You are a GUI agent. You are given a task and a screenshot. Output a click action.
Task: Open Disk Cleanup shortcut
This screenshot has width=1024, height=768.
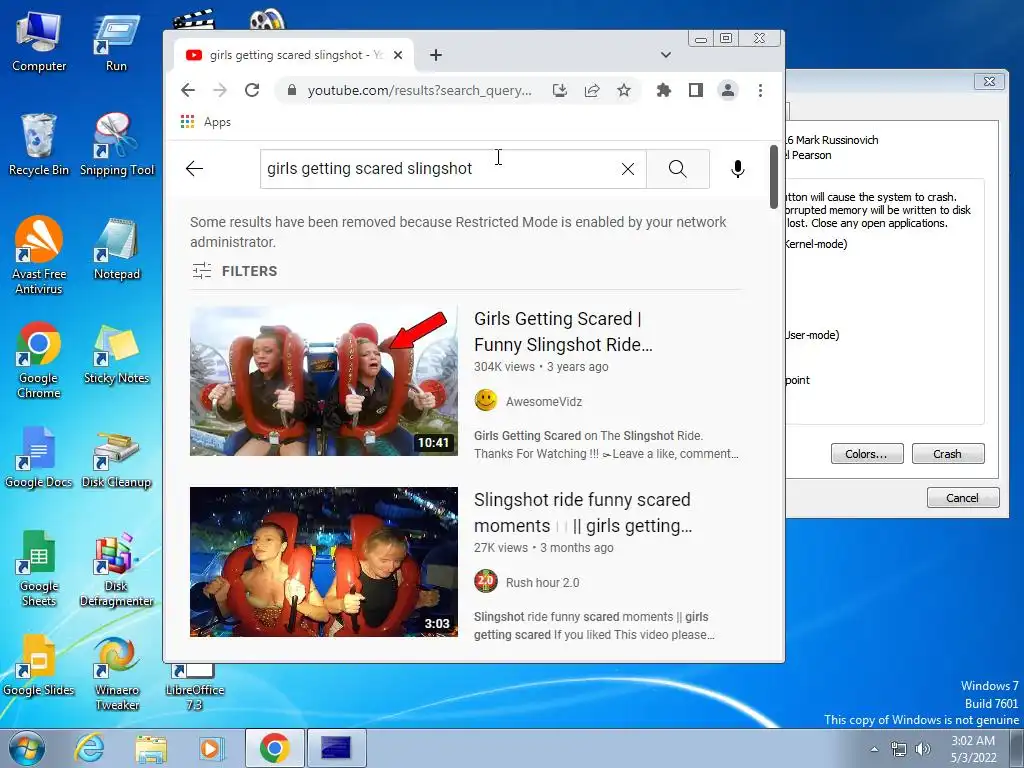coord(117,460)
